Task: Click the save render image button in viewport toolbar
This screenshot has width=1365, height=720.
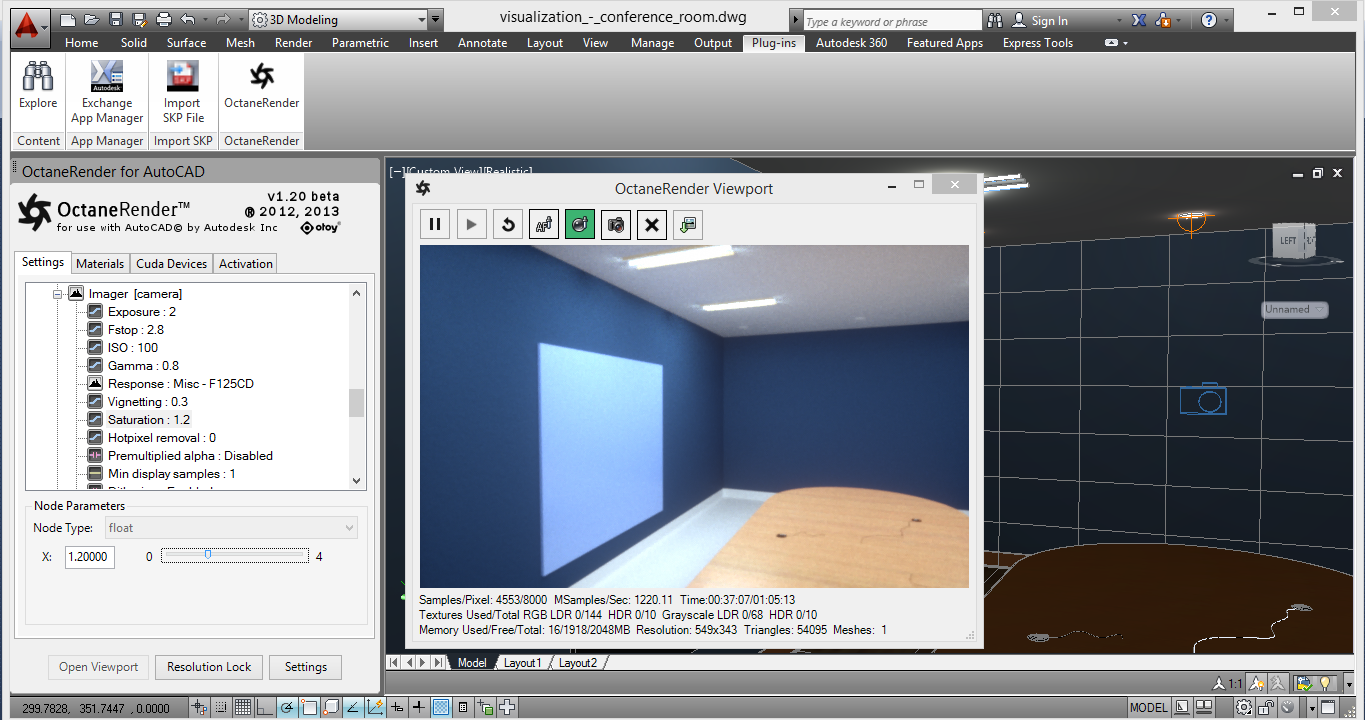Action: click(x=688, y=224)
